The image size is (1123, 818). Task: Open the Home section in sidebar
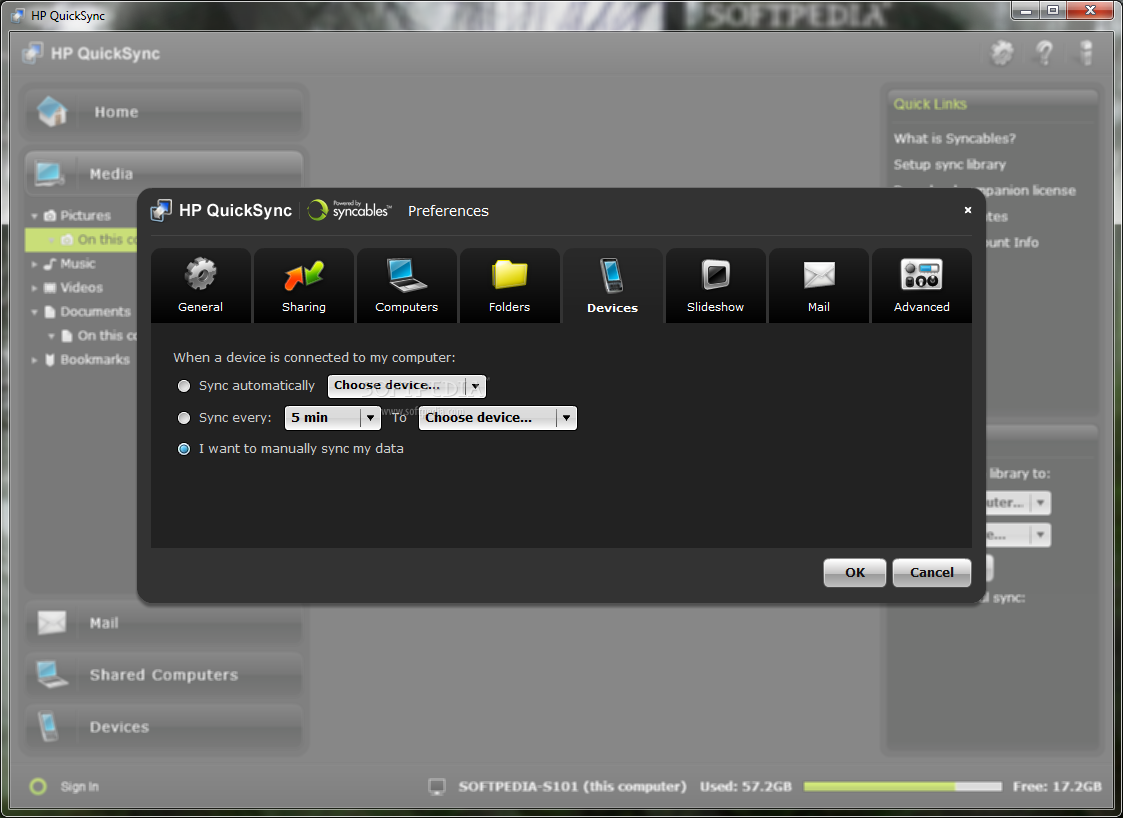tap(164, 112)
